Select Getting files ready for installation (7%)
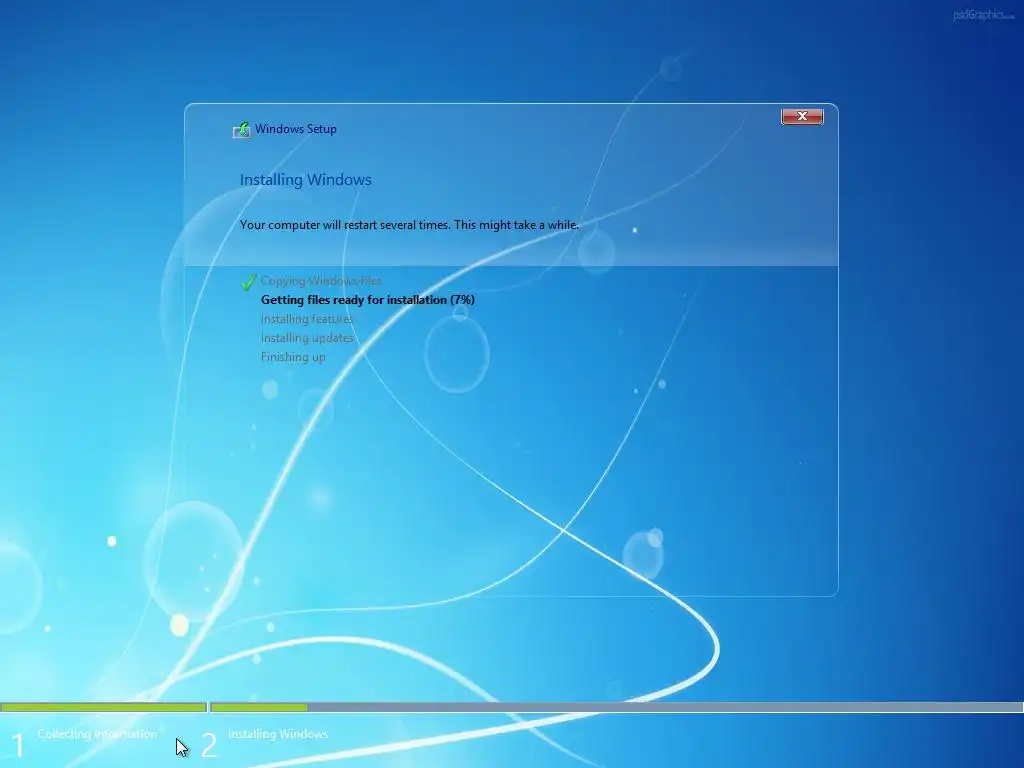This screenshot has width=1024, height=768. [x=368, y=300]
